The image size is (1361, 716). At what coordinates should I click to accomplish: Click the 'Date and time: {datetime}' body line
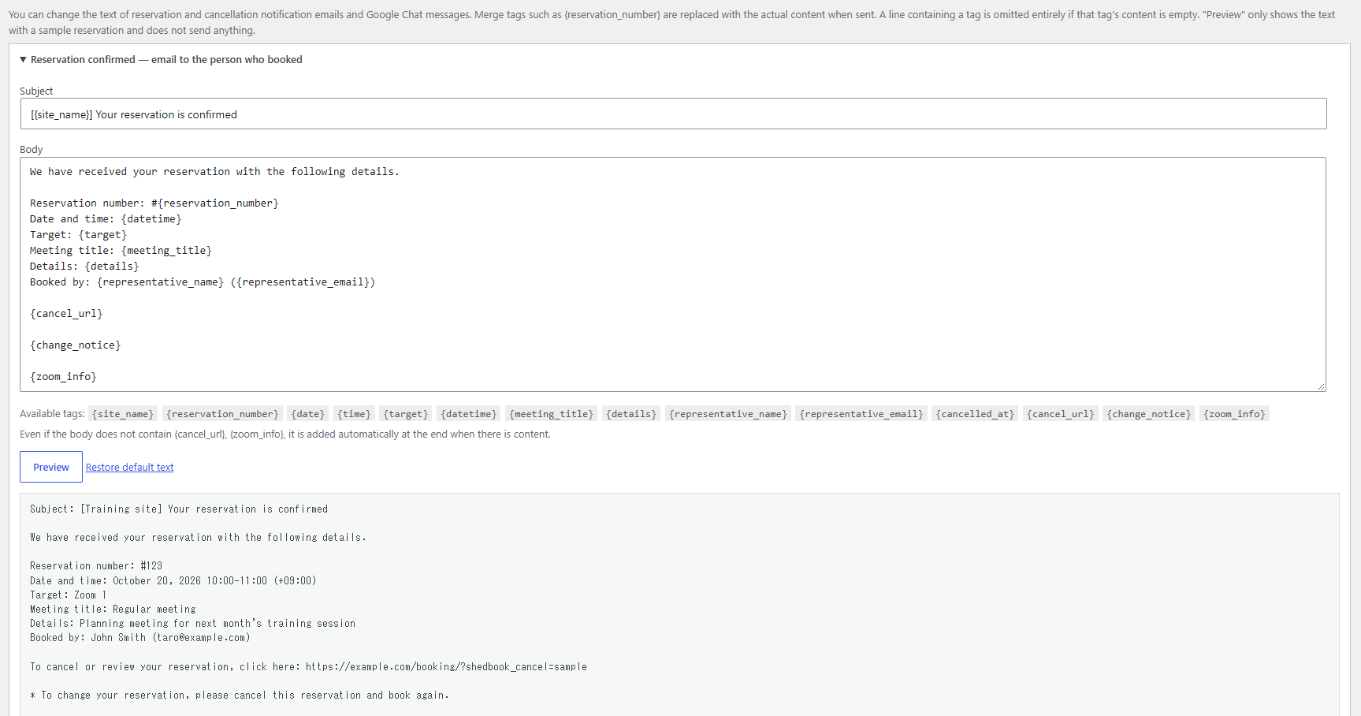(x=106, y=219)
